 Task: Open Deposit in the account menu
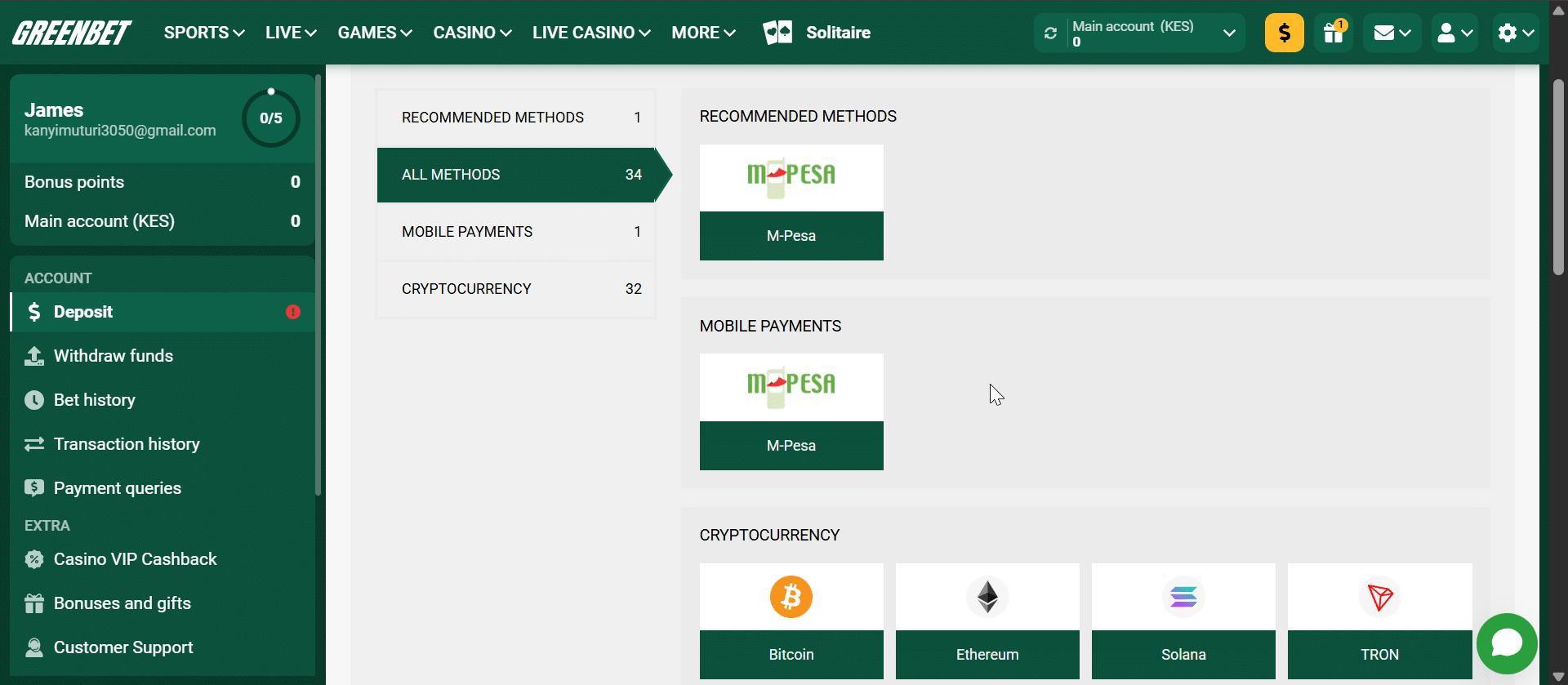click(x=163, y=312)
